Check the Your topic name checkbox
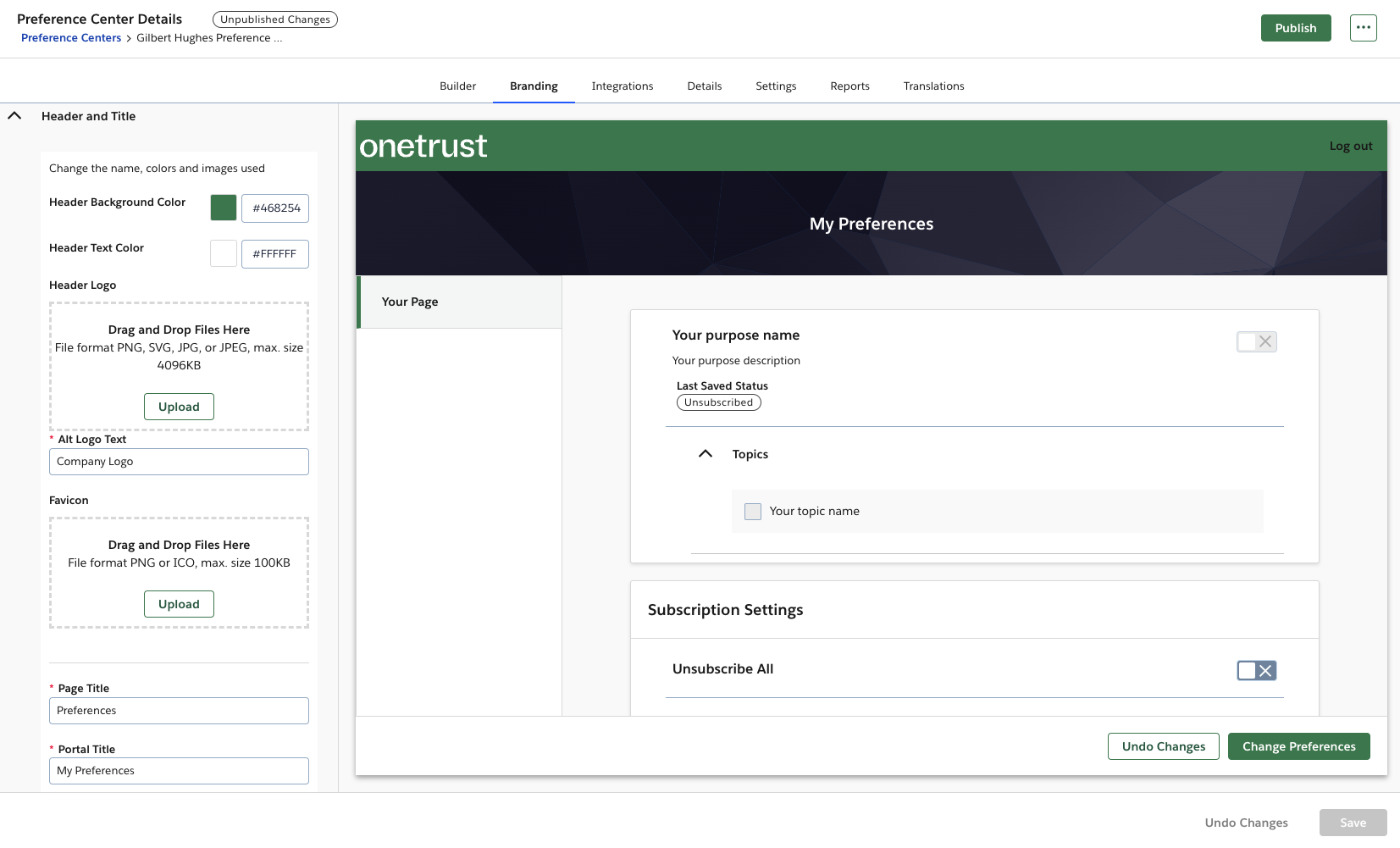Viewport: 1400px width, 848px height. (752, 511)
